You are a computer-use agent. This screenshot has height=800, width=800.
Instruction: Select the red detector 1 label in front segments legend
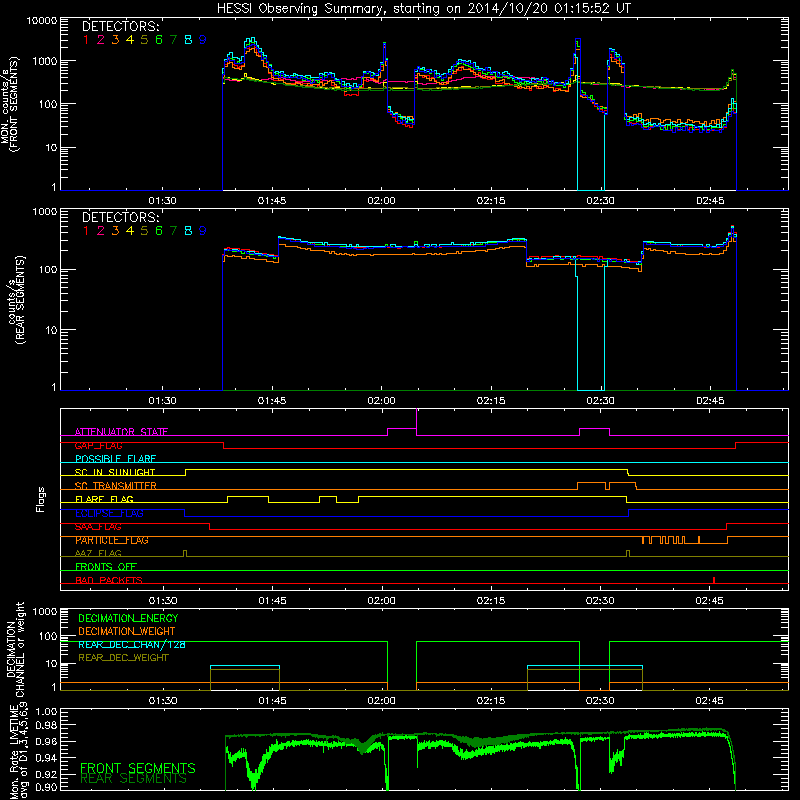(x=86, y=40)
